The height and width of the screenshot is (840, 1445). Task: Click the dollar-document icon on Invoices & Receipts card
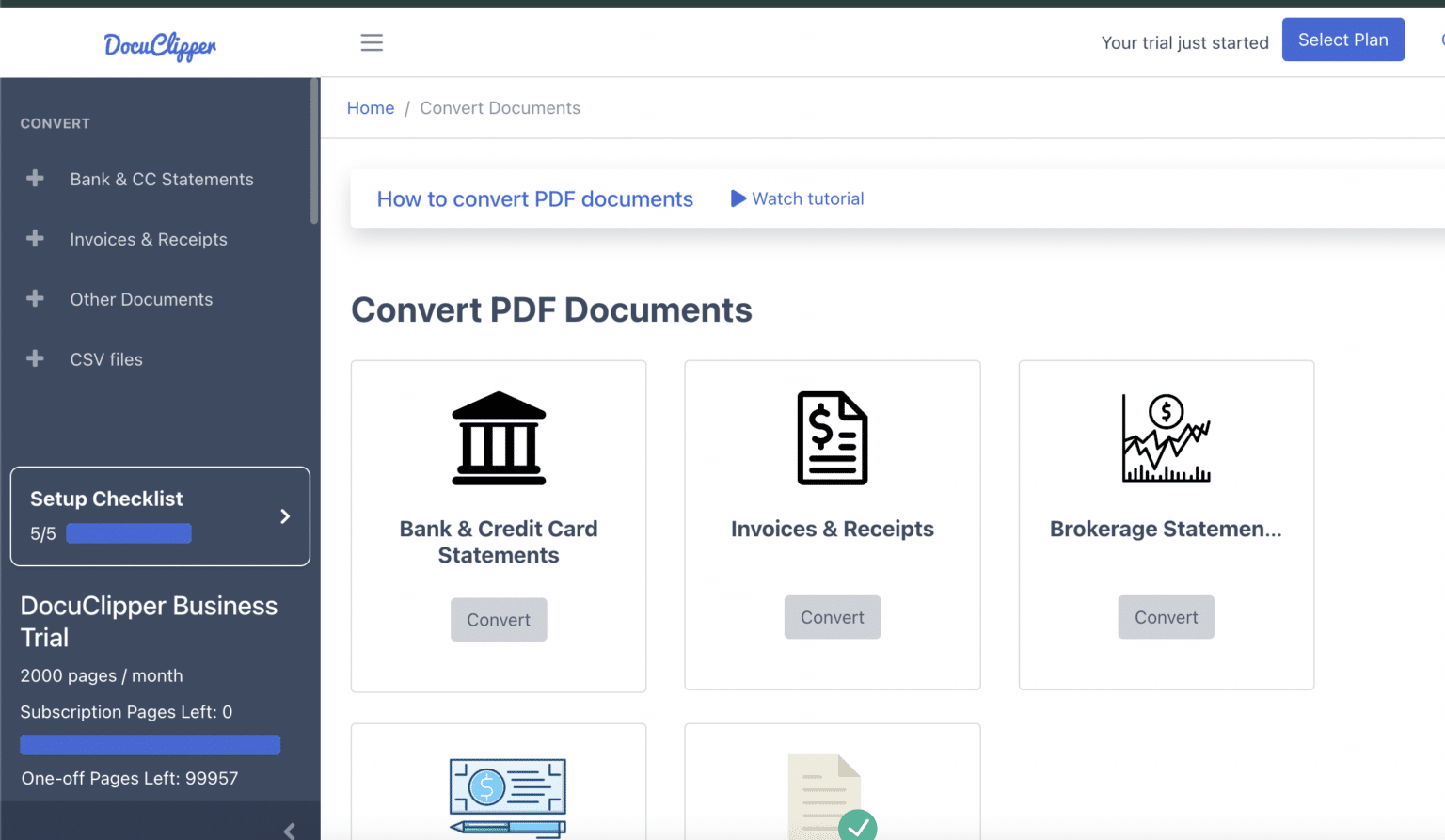pyautogui.click(x=832, y=437)
